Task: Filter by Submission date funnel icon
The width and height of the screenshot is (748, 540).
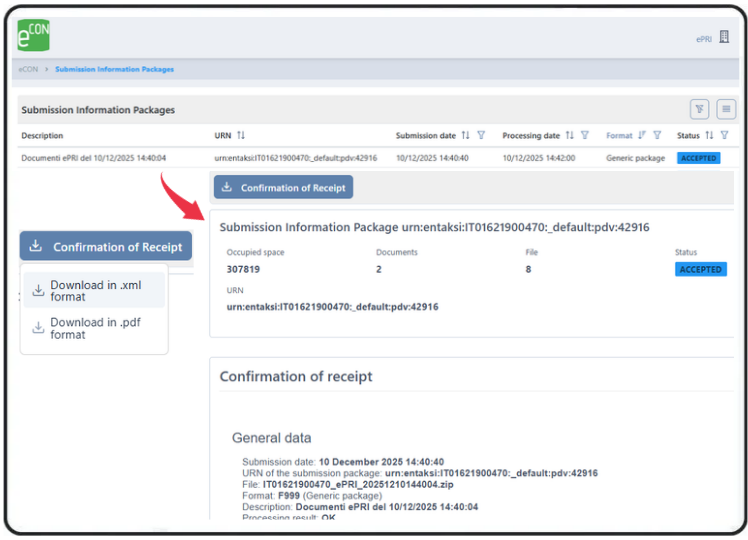Action: coord(481,135)
